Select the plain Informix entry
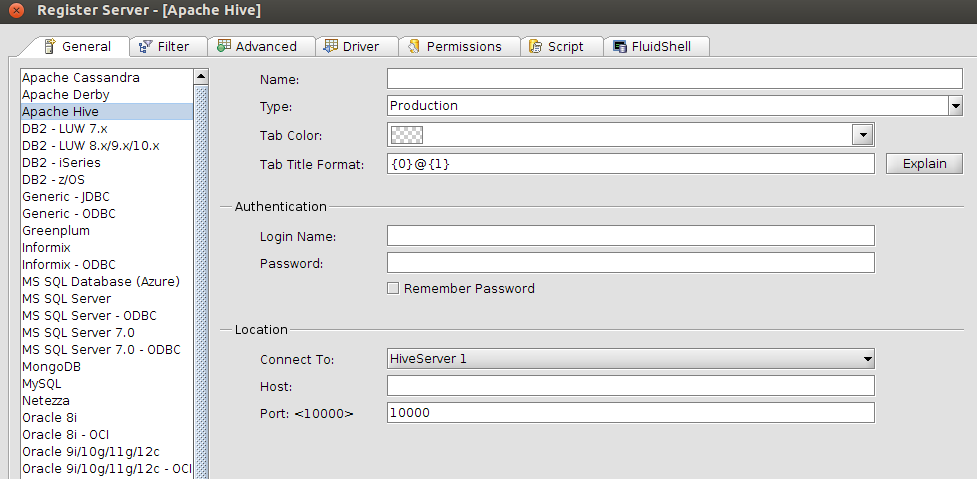977x479 pixels. pyautogui.click(x=107, y=248)
